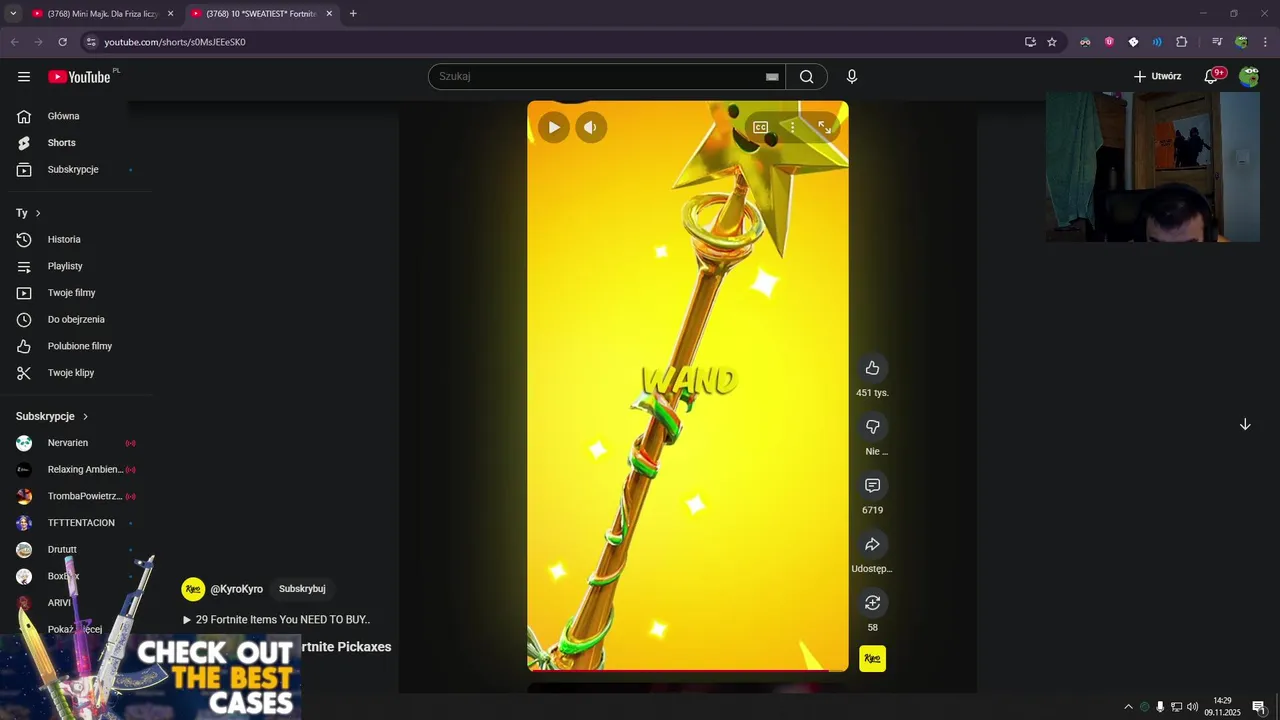The height and width of the screenshot is (720, 1280).
Task: Open the YouTube hamburger guide menu
Action: point(24,77)
